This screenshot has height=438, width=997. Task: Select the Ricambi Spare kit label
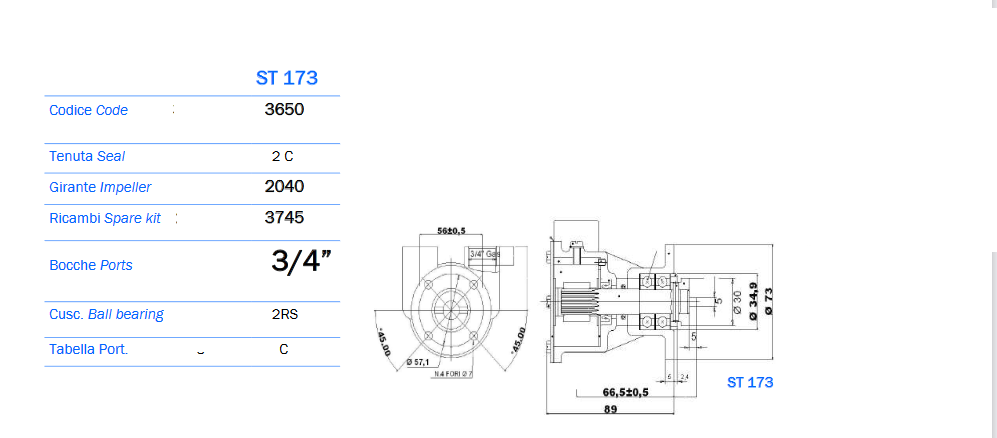point(105,218)
